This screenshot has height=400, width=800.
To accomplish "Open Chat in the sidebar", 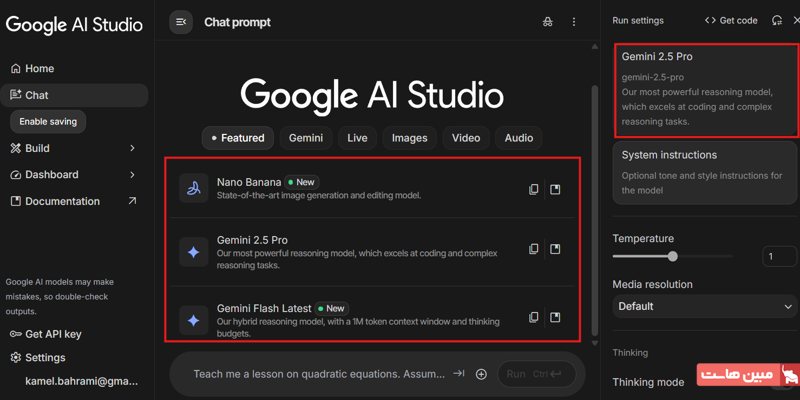I will pyautogui.click(x=74, y=95).
